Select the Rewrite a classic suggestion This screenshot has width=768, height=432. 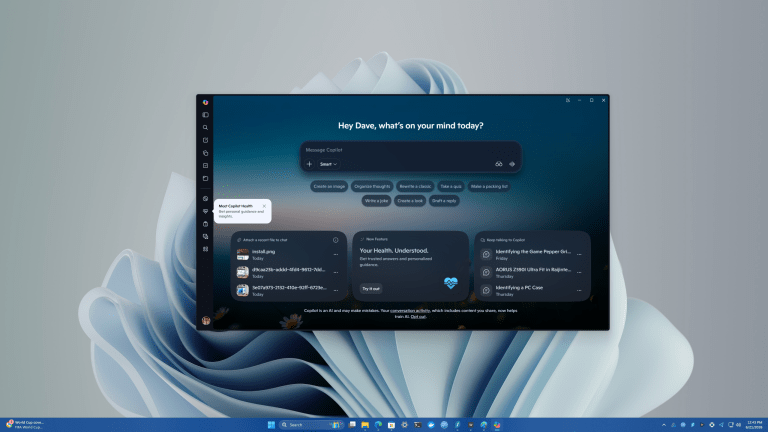[x=415, y=186]
